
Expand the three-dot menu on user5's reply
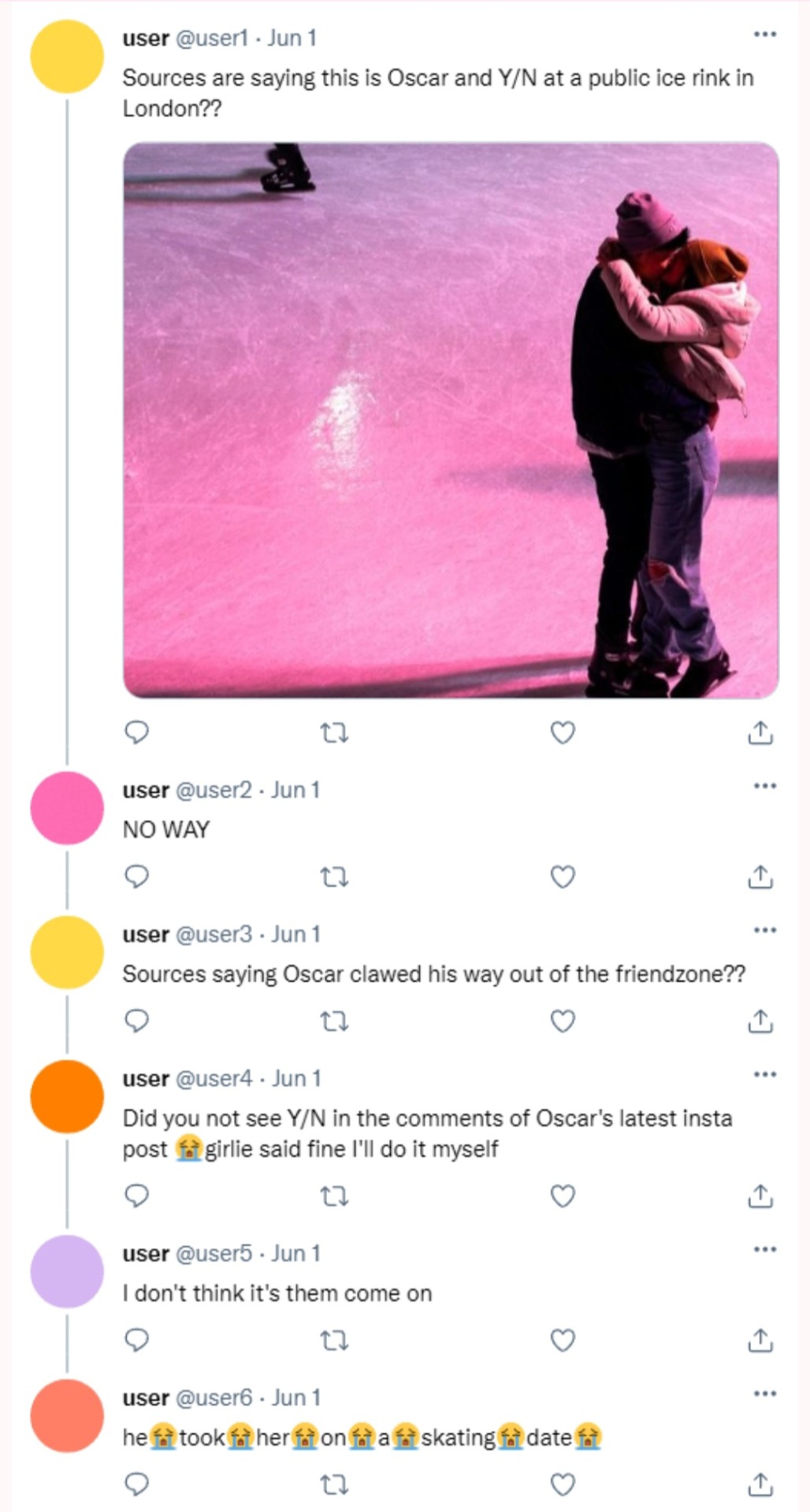[764, 1250]
